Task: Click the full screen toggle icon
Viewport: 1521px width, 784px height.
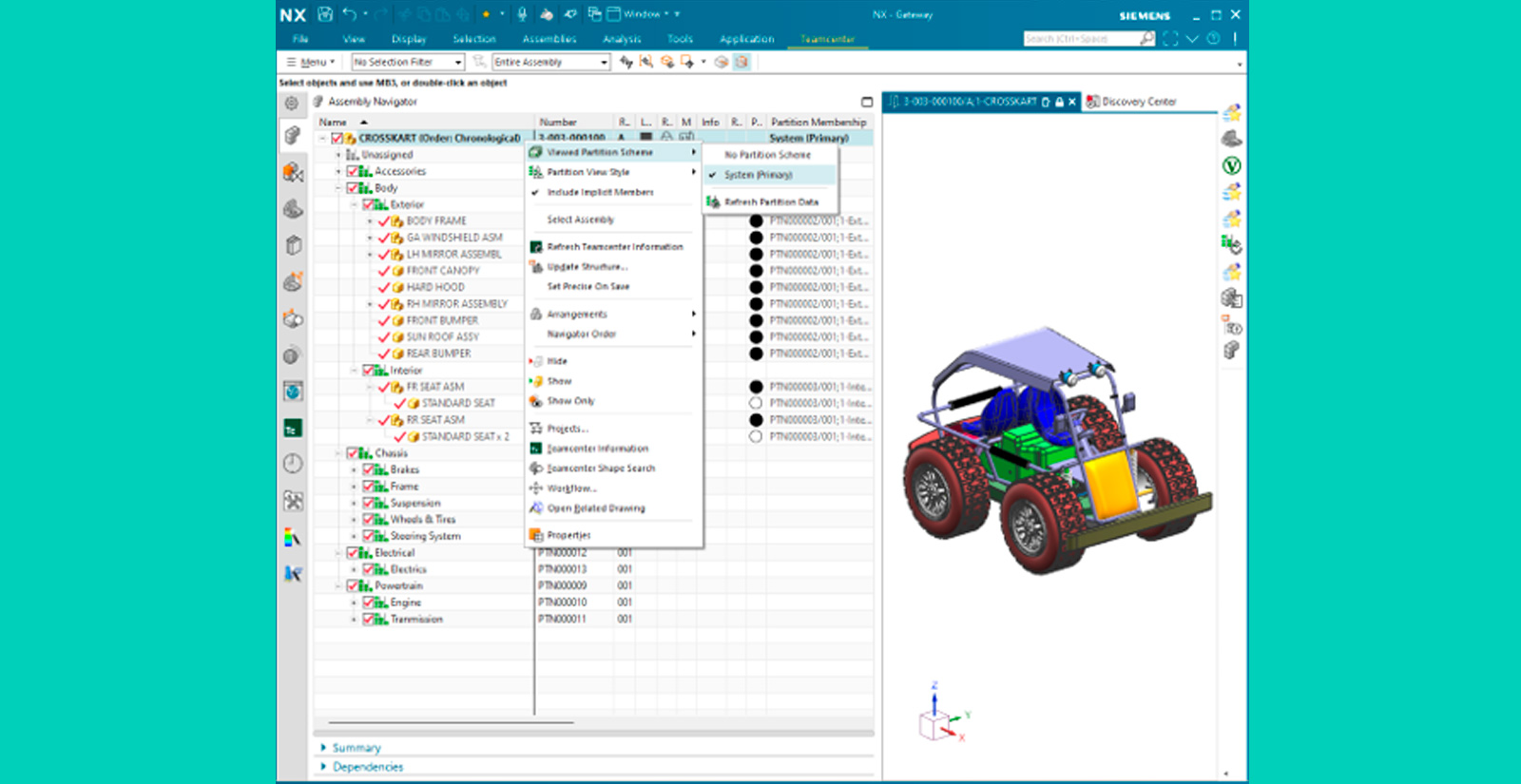Action: (1170, 39)
